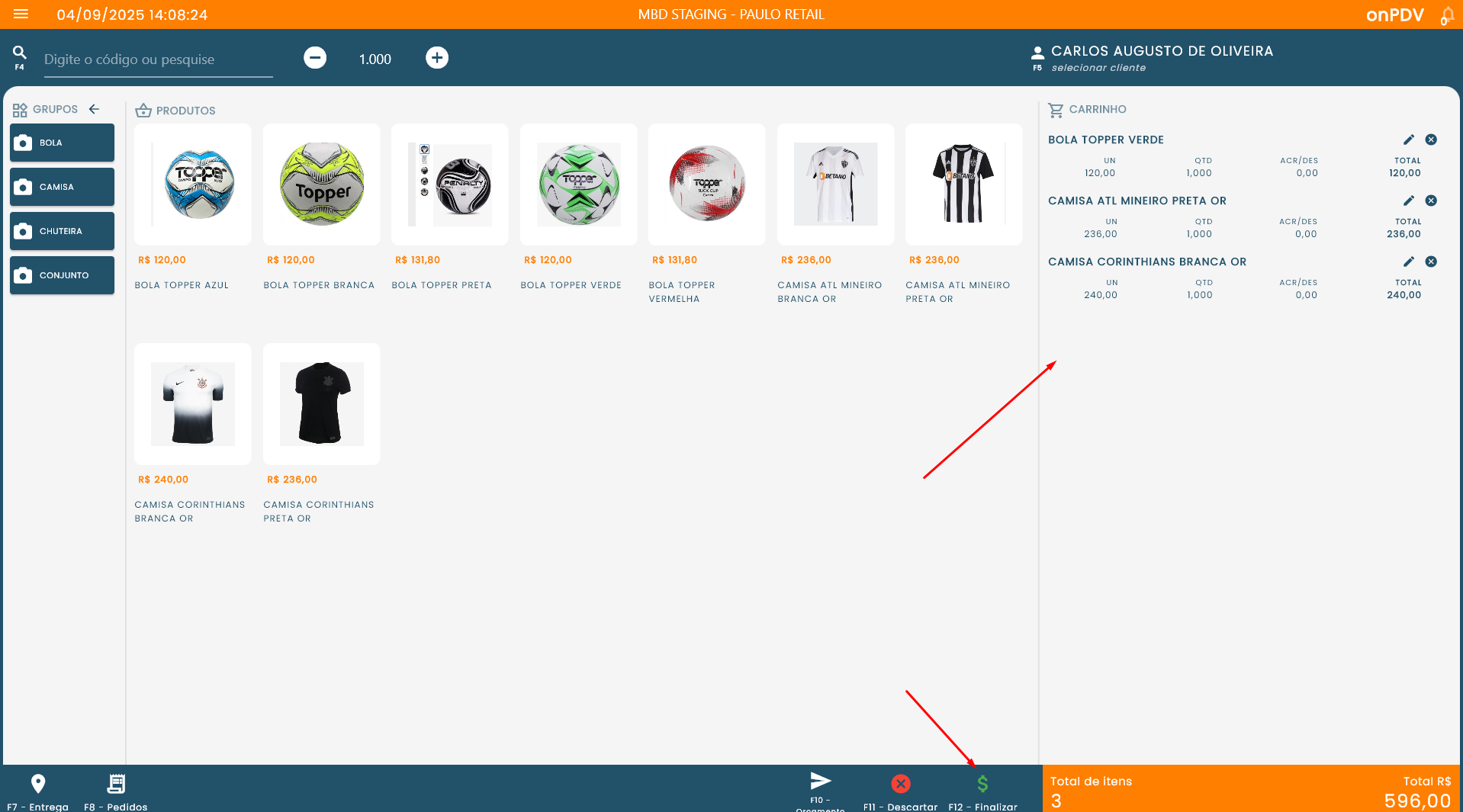Edit CAMISA CORINTHIANS BRANCA cart item

[x=1408, y=262]
